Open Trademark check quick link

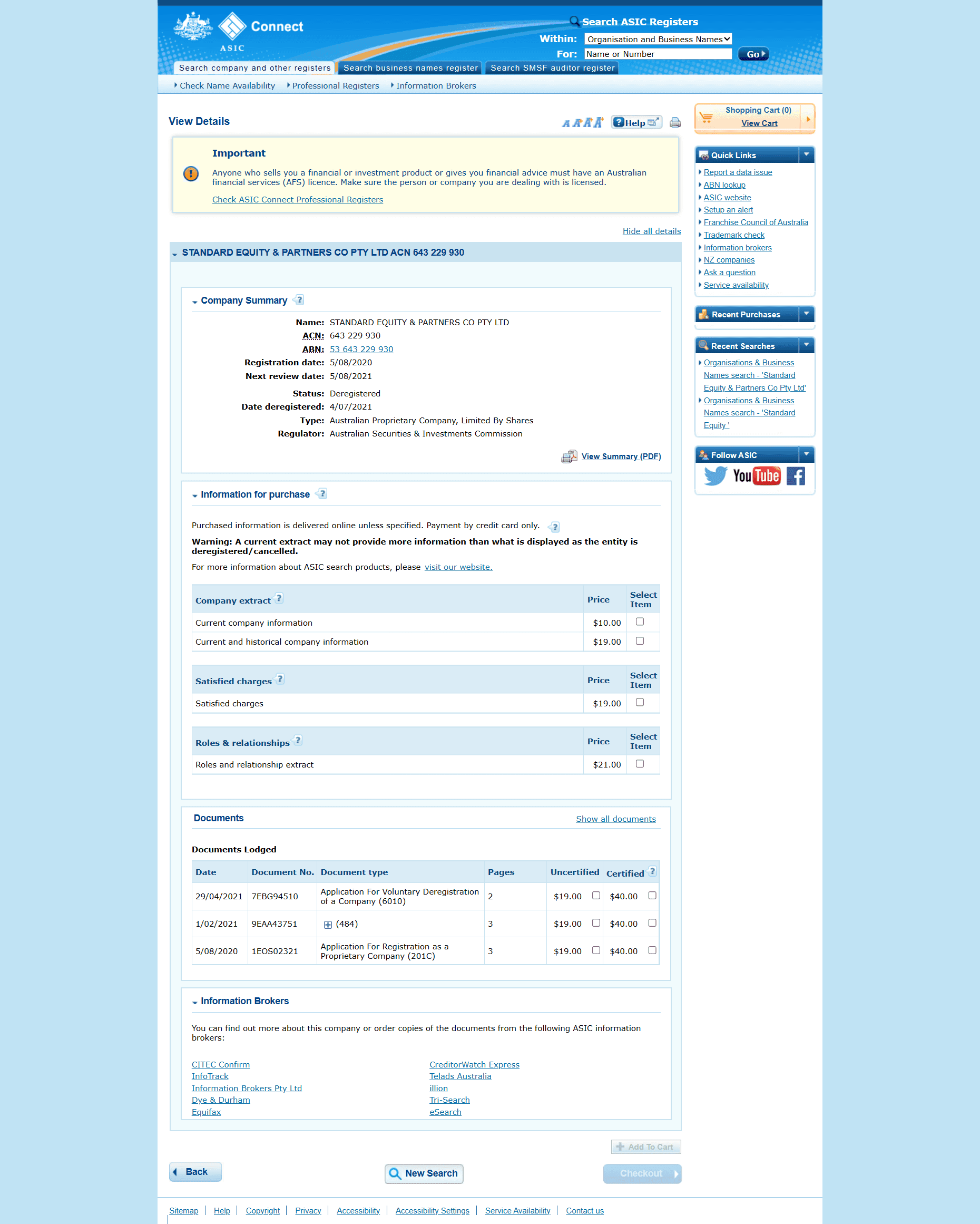[734, 235]
